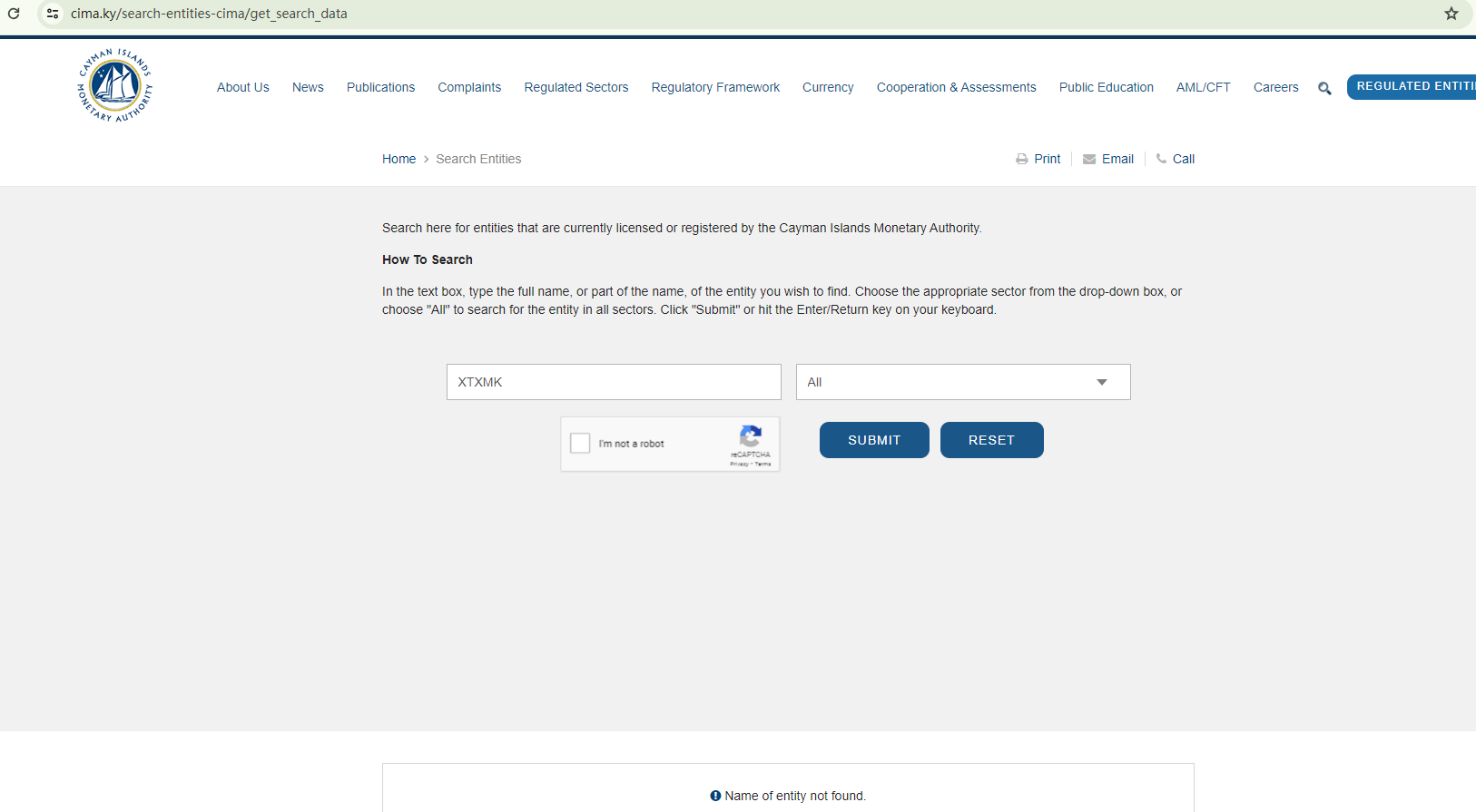
Task: Click the reCAPTCHA Terms link
Action: click(x=763, y=464)
